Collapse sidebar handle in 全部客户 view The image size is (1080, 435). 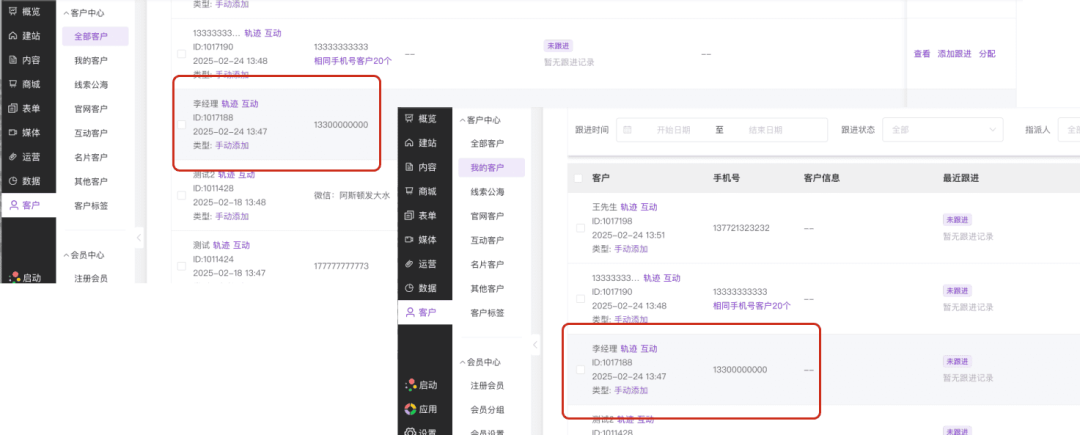(138, 237)
